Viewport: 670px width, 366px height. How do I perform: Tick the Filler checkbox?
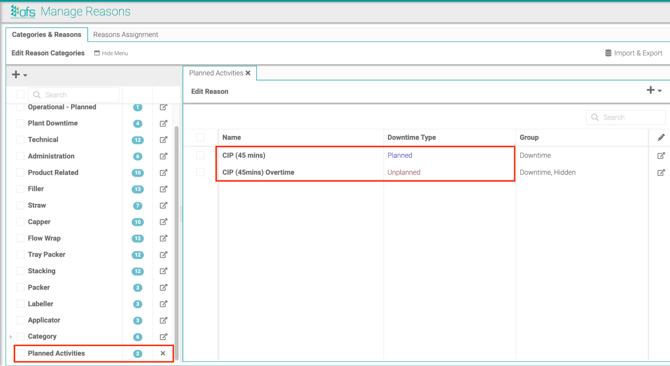pos(20,189)
